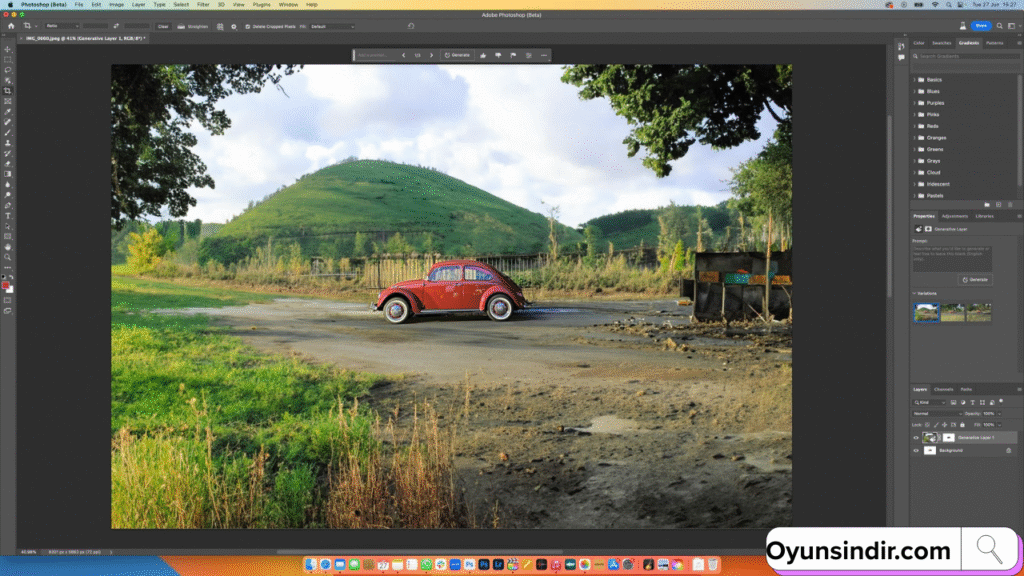
Task: Select the Type tool
Action: tap(8, 215)
